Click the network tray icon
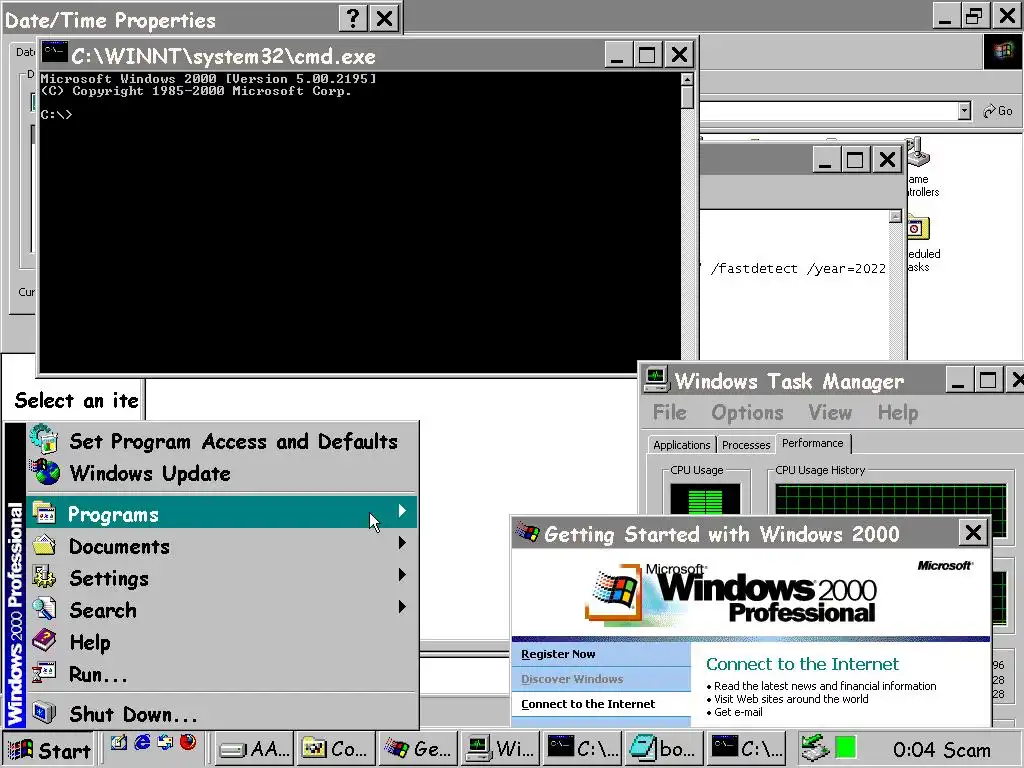 (815, 748)
